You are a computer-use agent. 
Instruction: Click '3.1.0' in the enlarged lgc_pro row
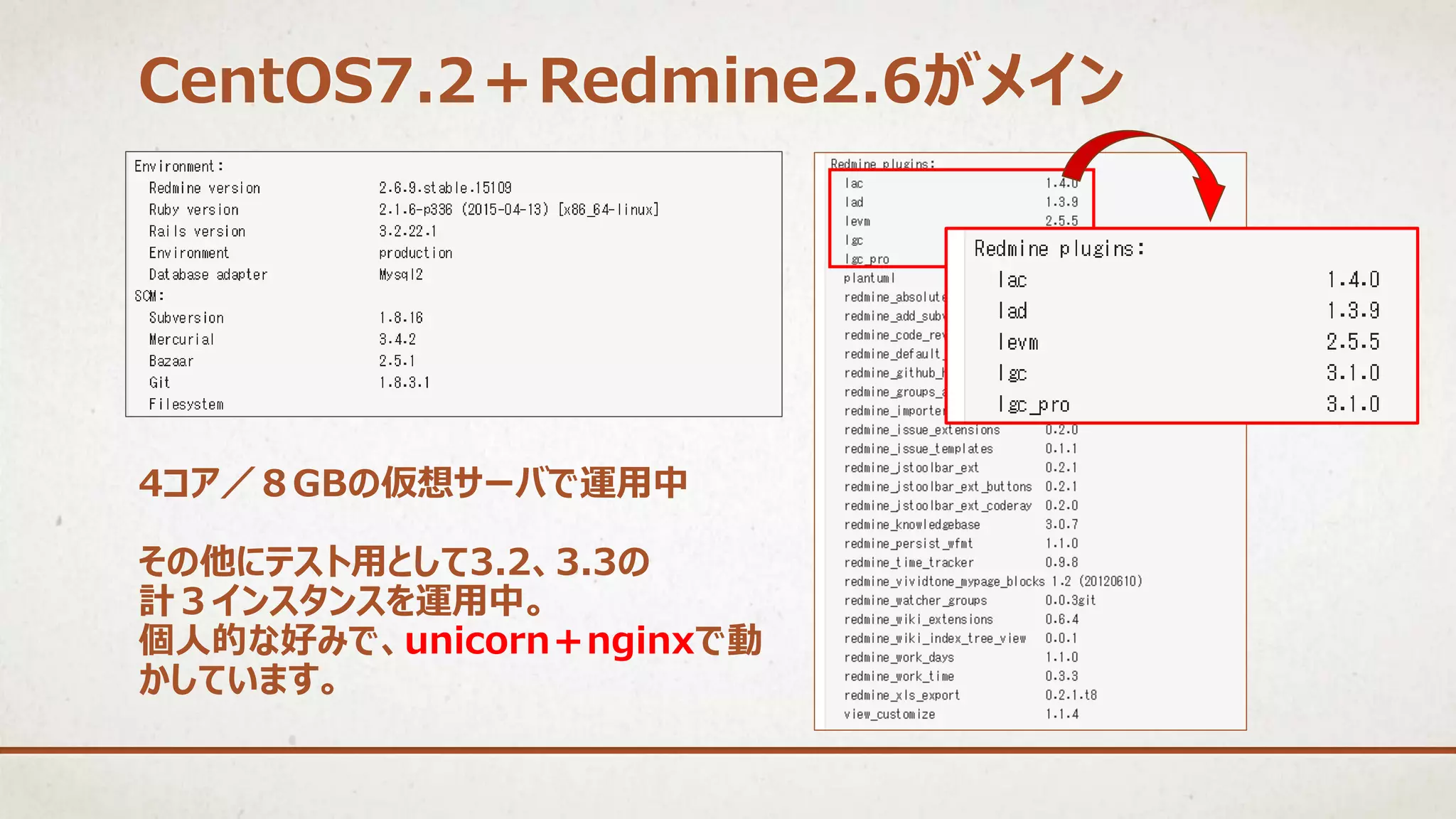[1353, 405]
